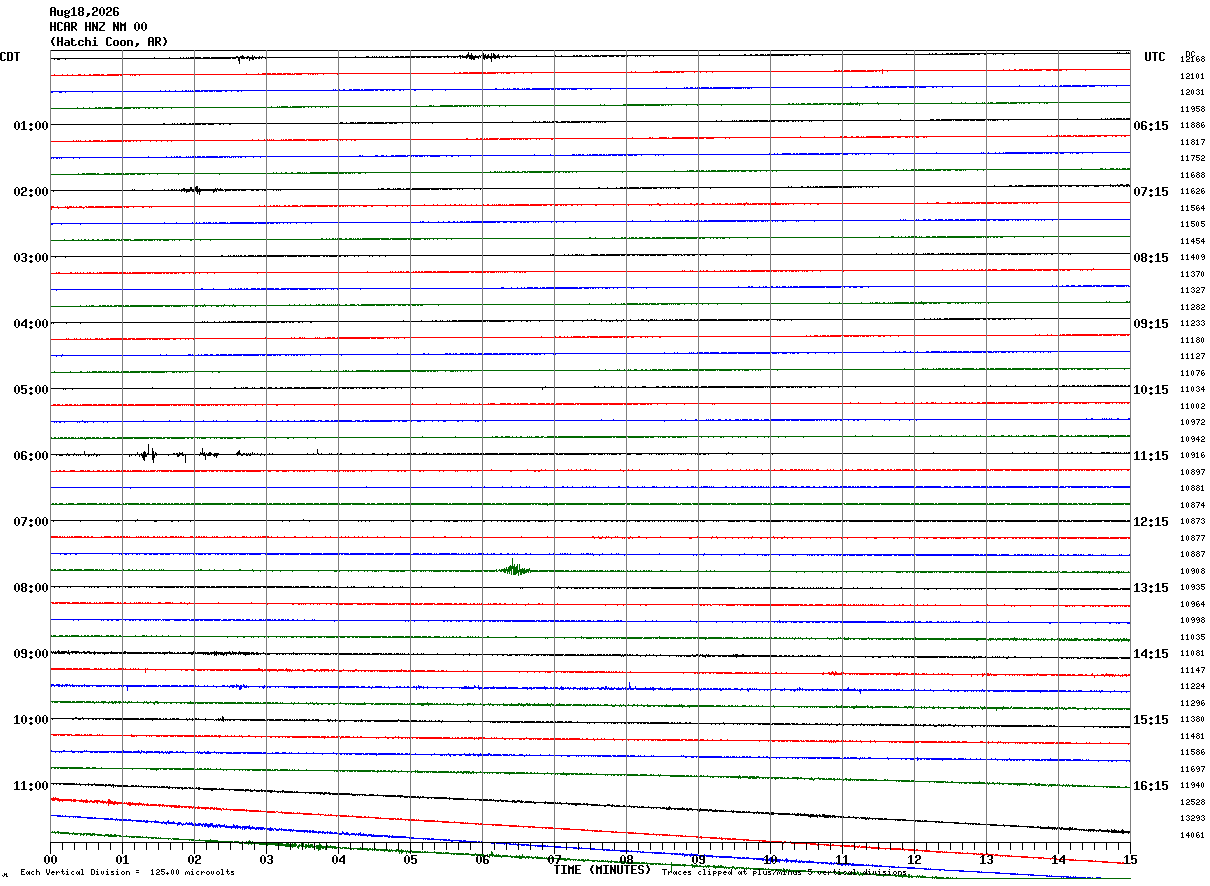Click minute 15 on the bottom axis
Viewport: 1210px width, 886px height.
[x=1130, y=860]
